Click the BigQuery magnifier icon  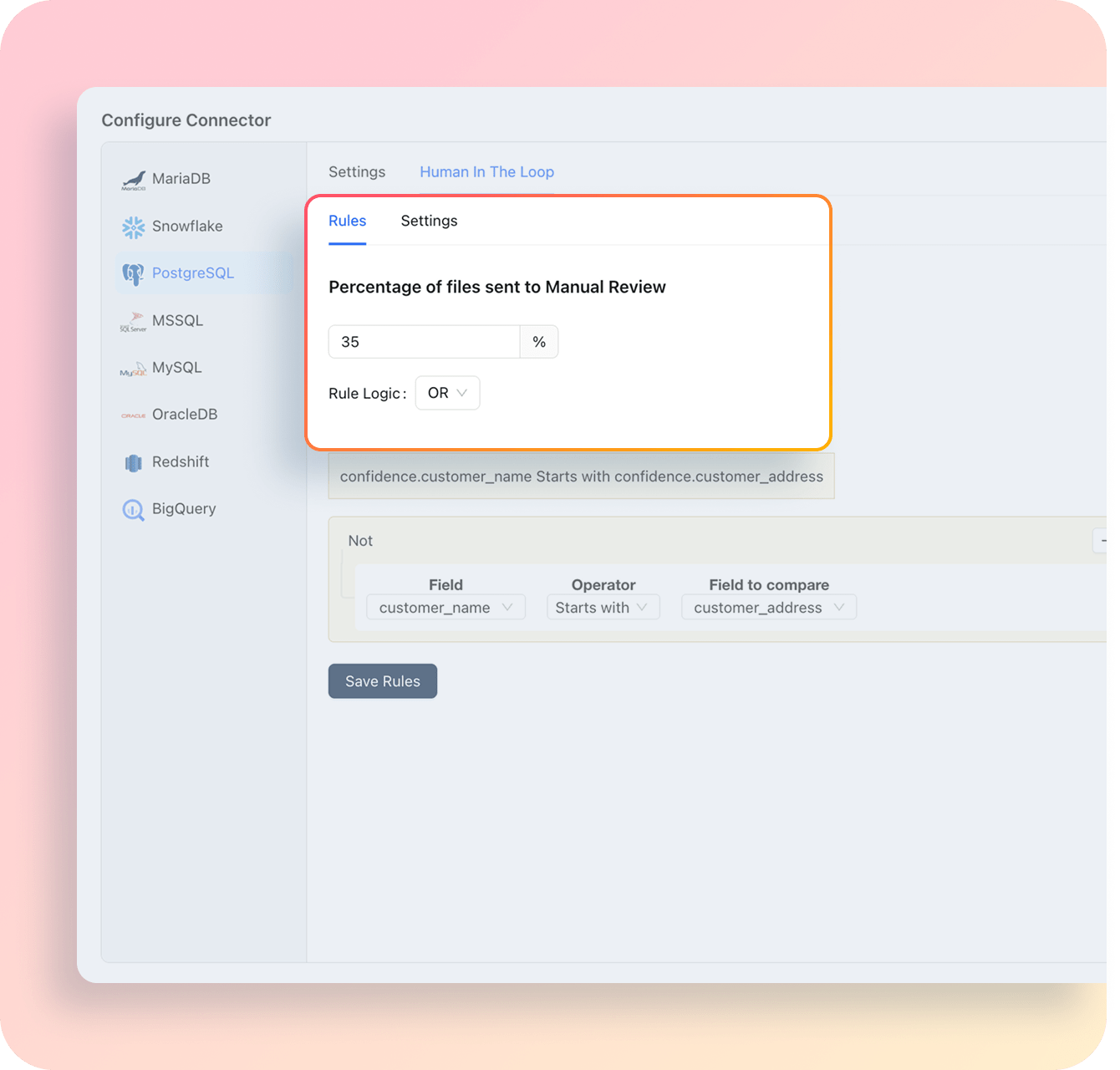tap(134, 509)
